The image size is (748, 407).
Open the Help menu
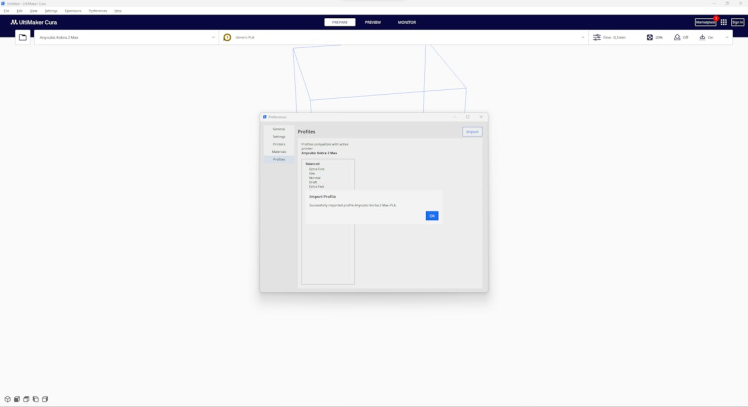pos(118,10)
